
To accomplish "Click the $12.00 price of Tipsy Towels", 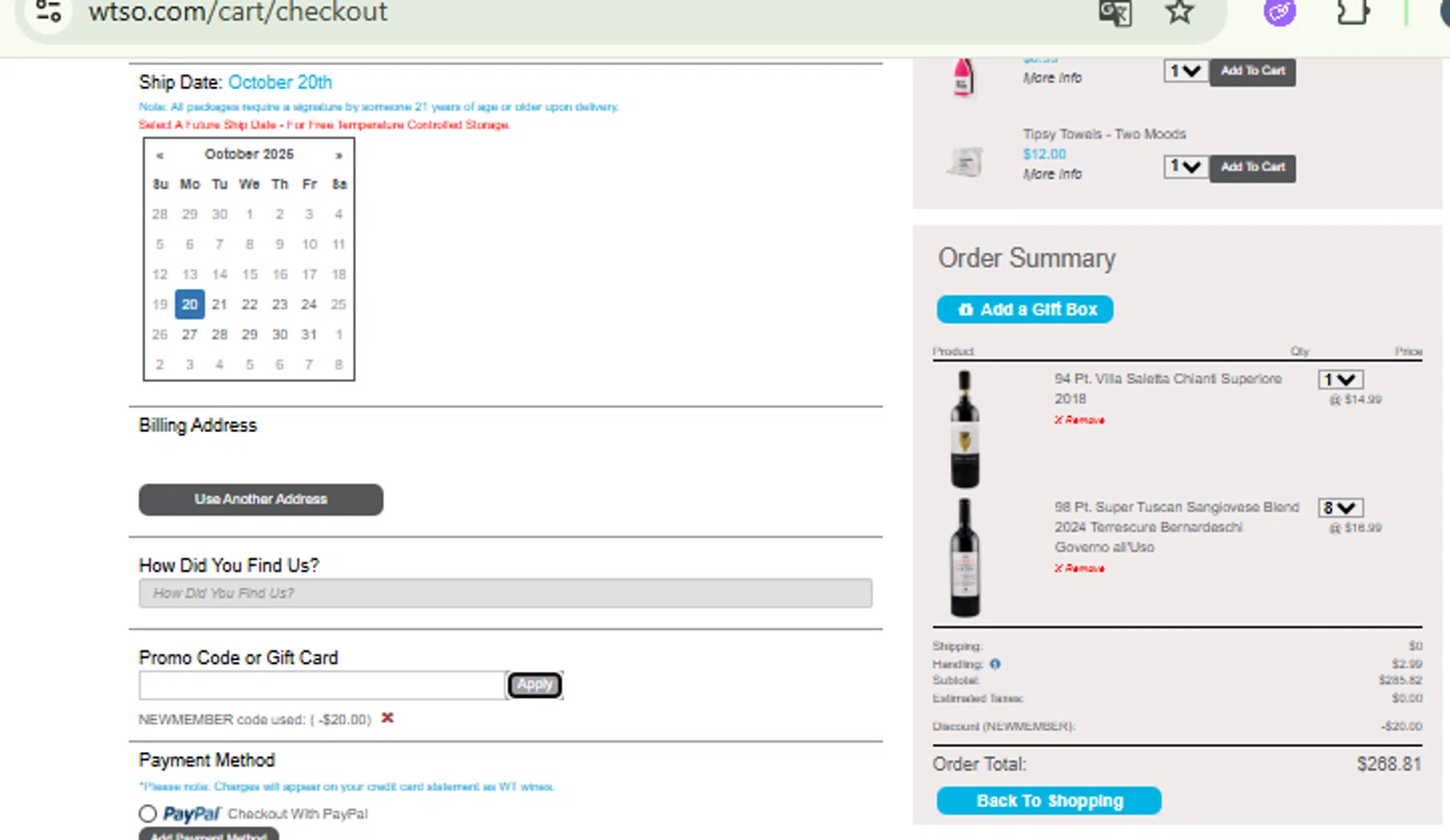I will pos(1045,155).
